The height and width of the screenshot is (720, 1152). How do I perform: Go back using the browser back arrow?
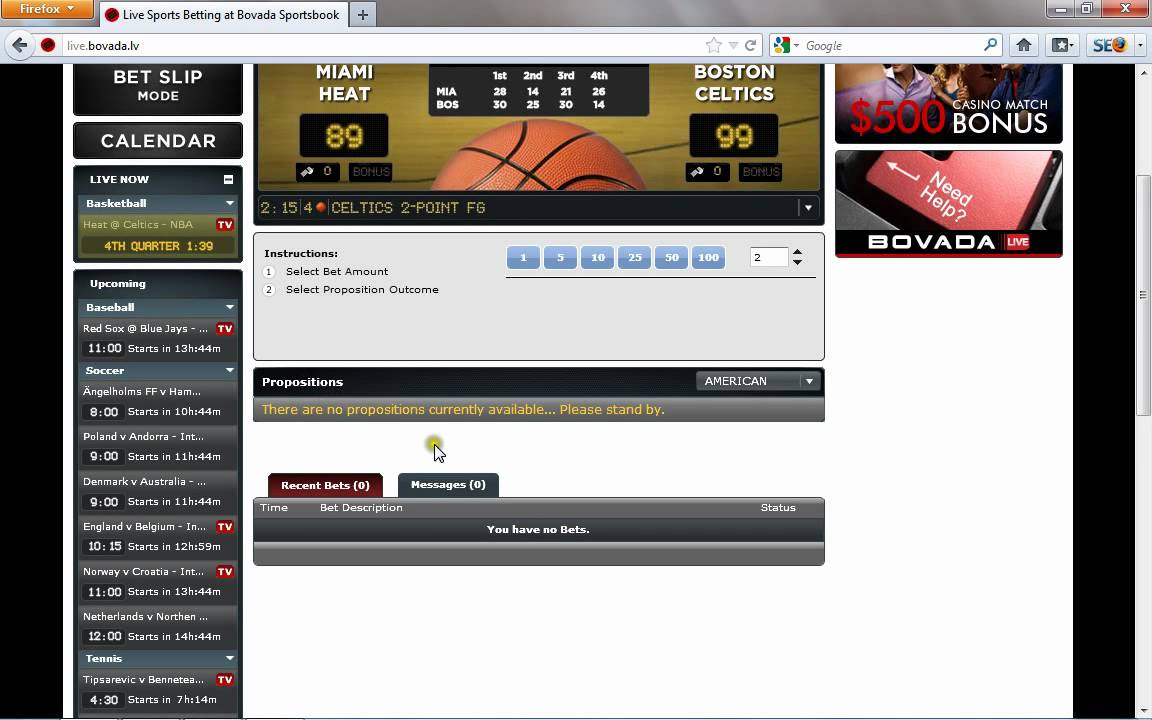coord(20,46)
